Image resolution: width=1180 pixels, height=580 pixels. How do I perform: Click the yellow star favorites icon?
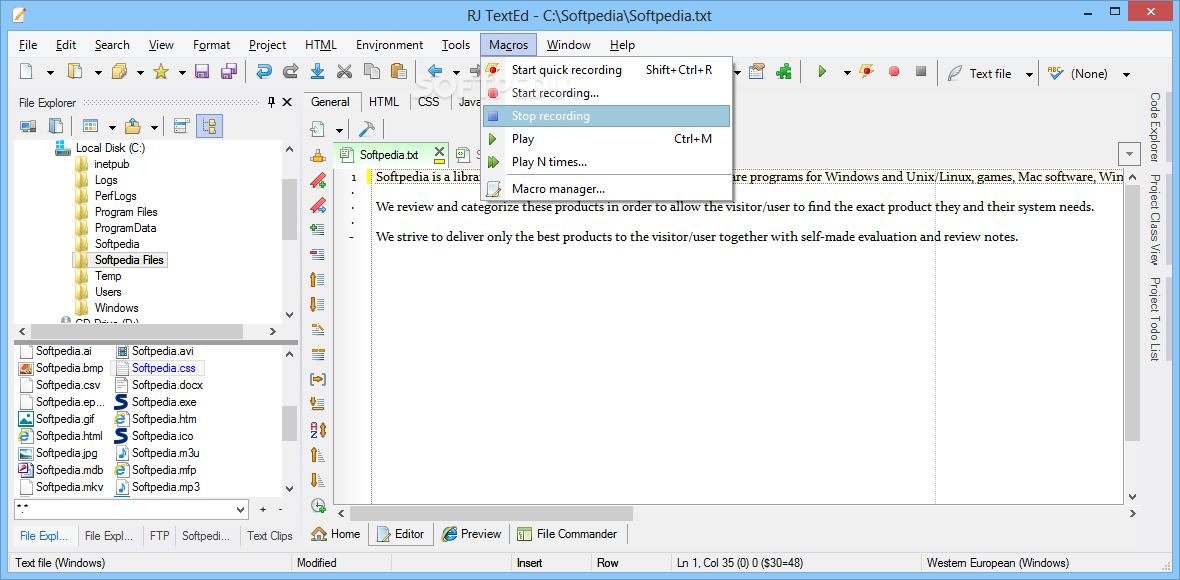click(x=160, y=72)
